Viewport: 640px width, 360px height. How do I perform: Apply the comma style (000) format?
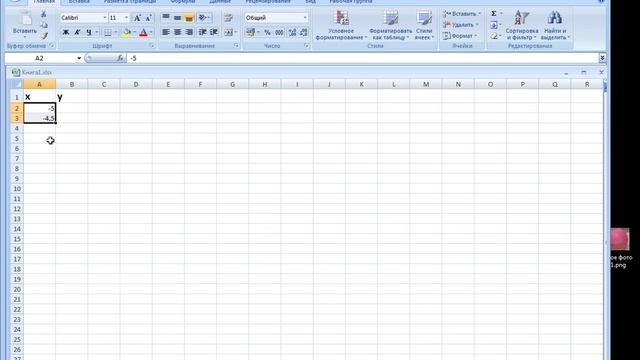pos(279,32)
